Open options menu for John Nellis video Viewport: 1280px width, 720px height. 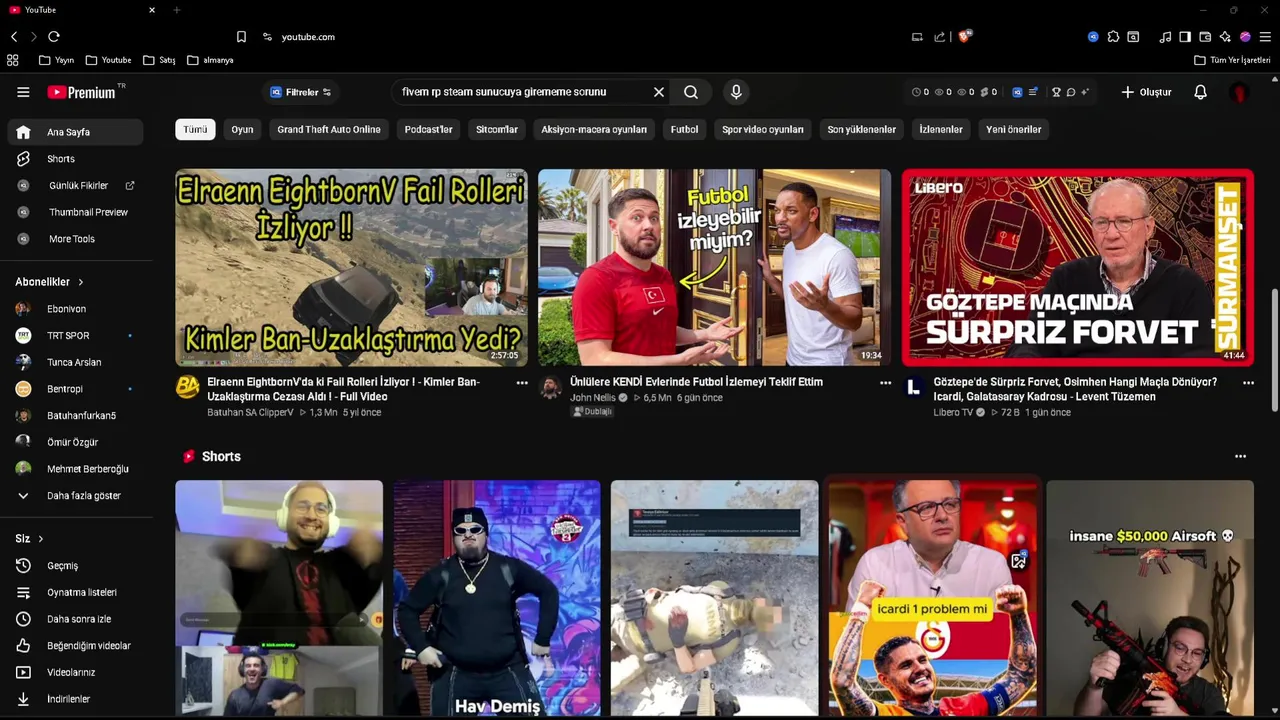(885, 382)
